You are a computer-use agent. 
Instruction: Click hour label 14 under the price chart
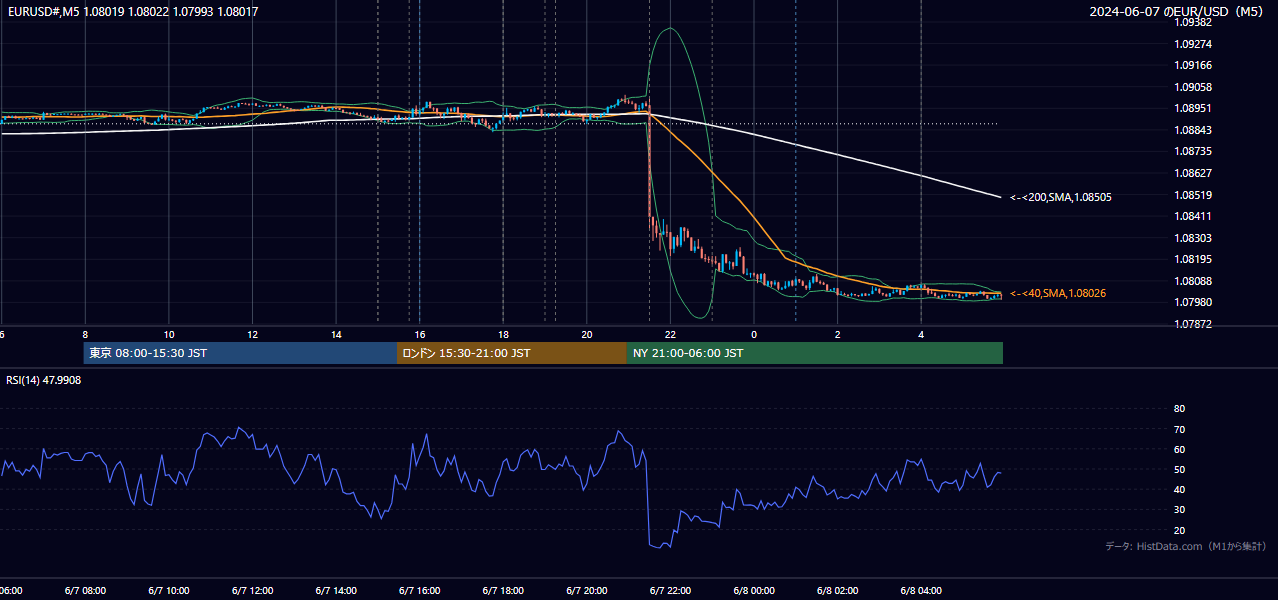pyautogui.click(x=336, y=334)
